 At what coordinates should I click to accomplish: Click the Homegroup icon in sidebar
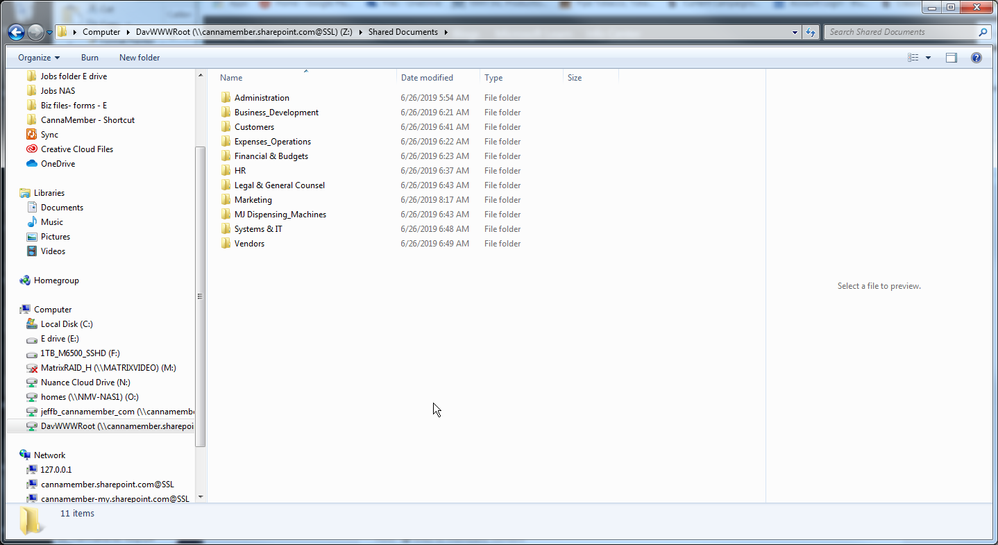coord(25,281)
